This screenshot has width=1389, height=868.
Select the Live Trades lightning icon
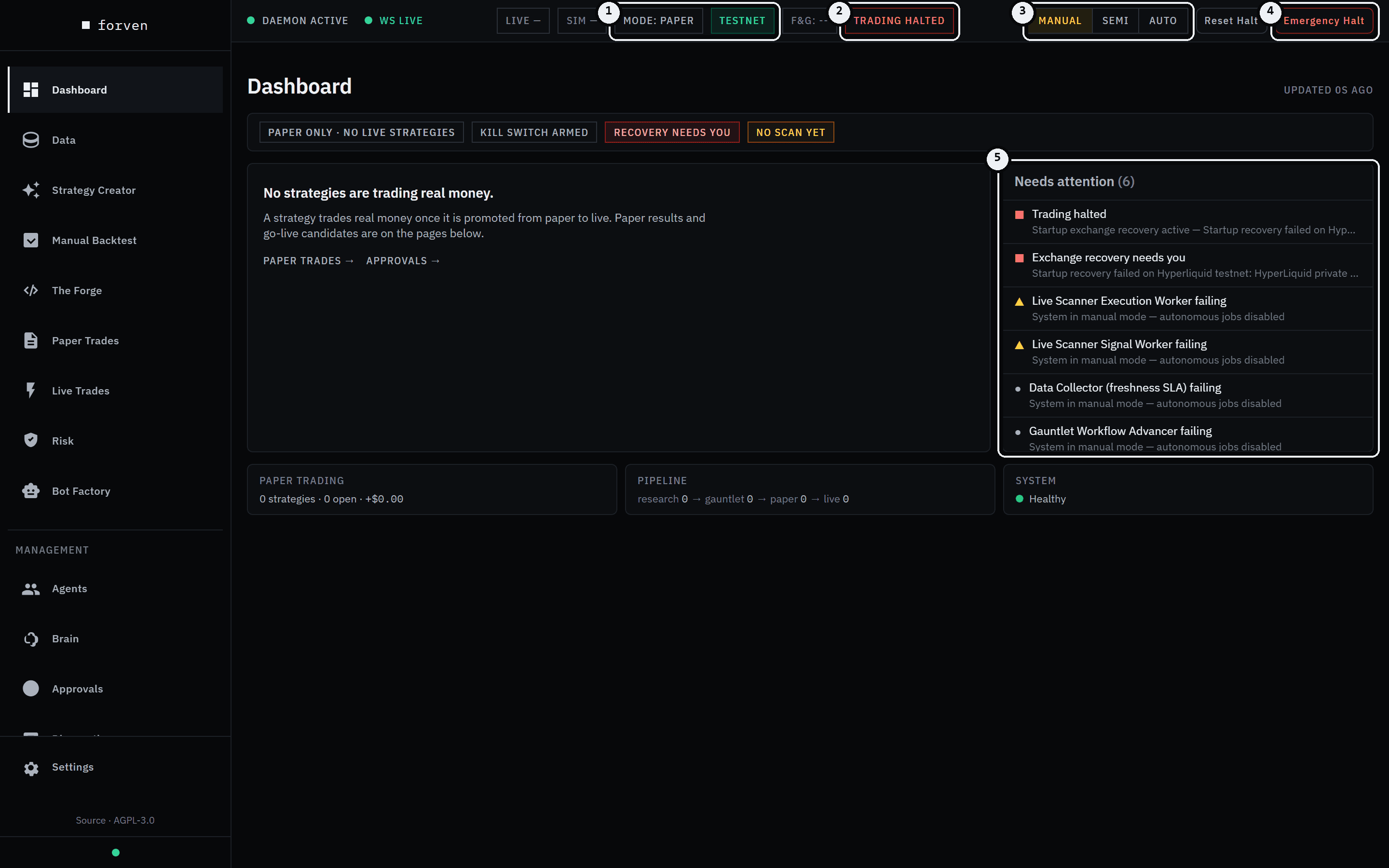(31, 391)
